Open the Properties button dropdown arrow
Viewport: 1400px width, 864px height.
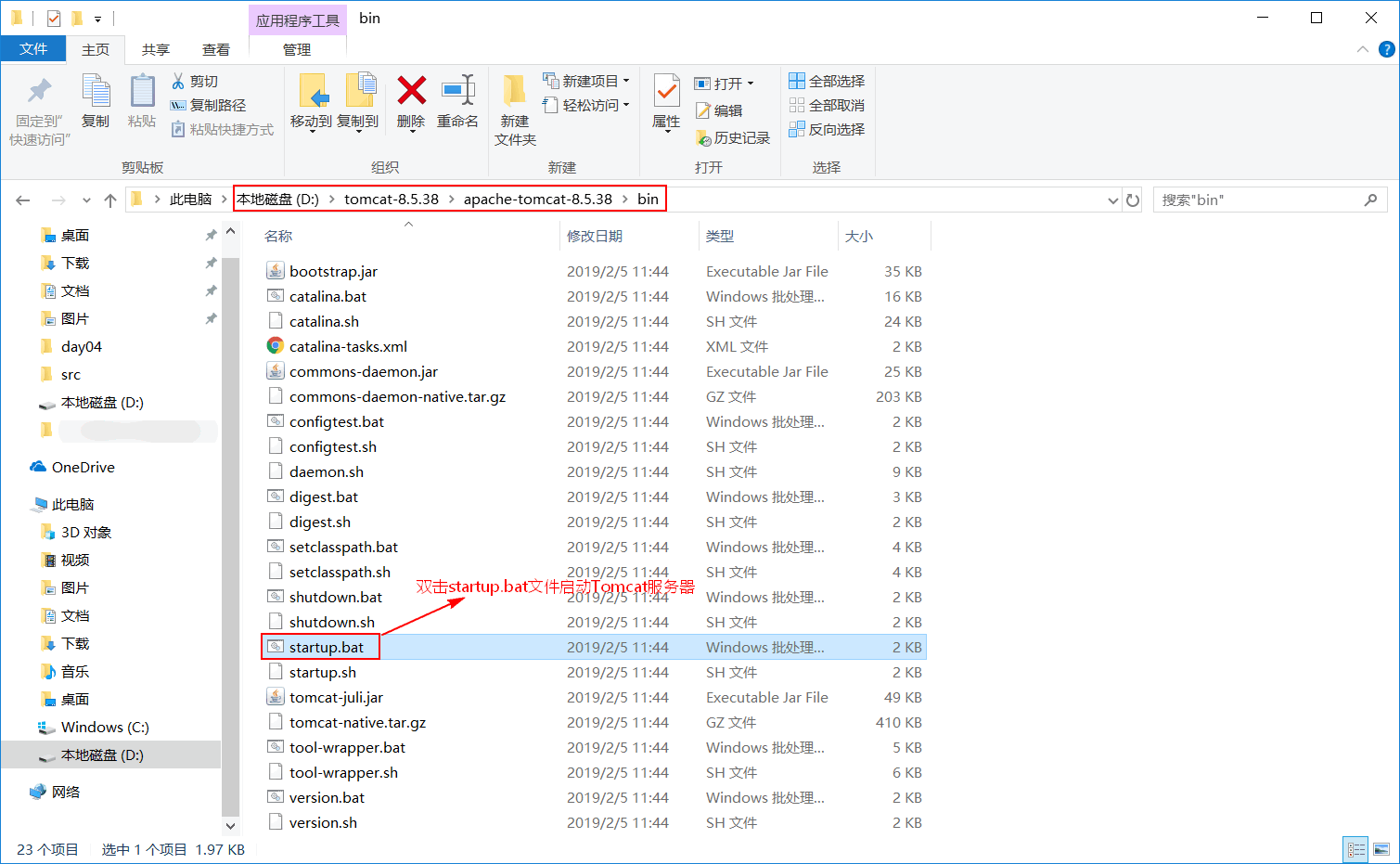tap(666, 133)
